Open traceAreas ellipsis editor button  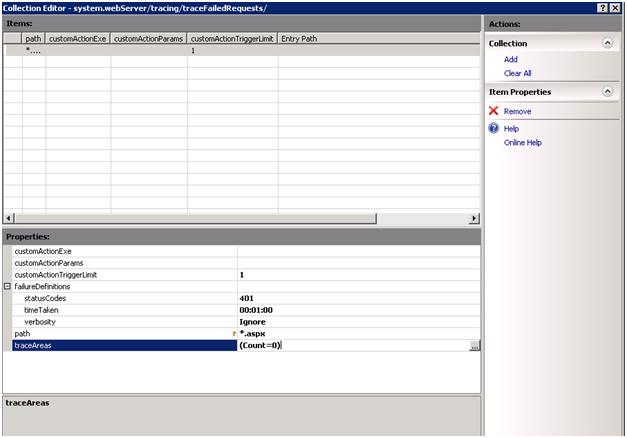point(474,346)
